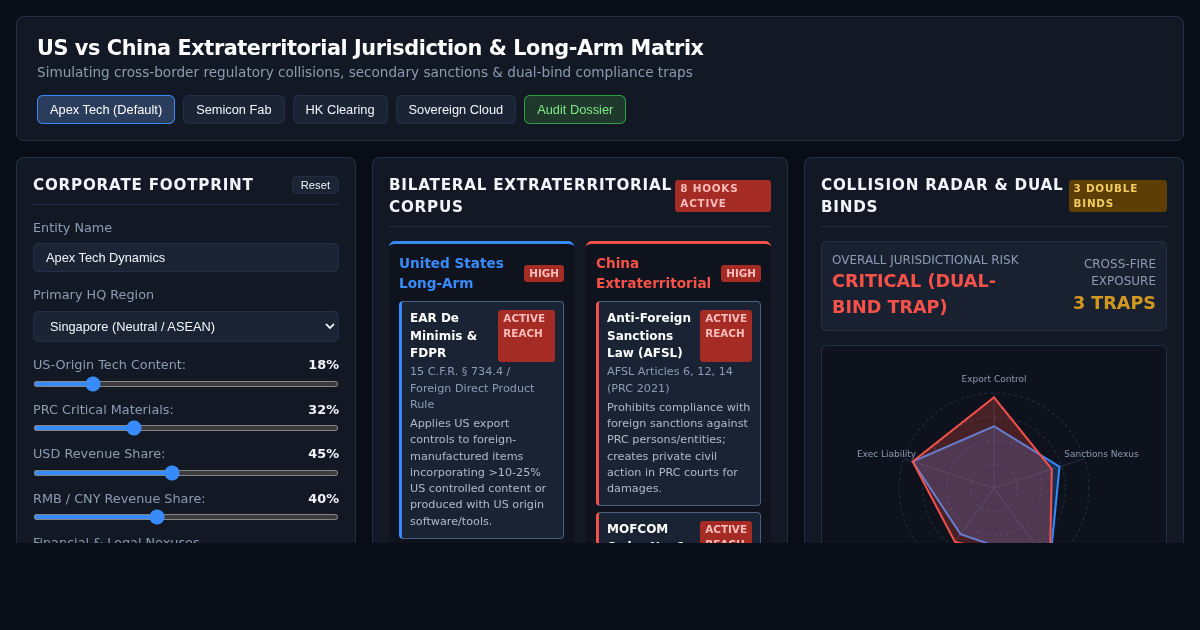Adjust the PRC Critical Materials slider

click(x=186, y=428)
